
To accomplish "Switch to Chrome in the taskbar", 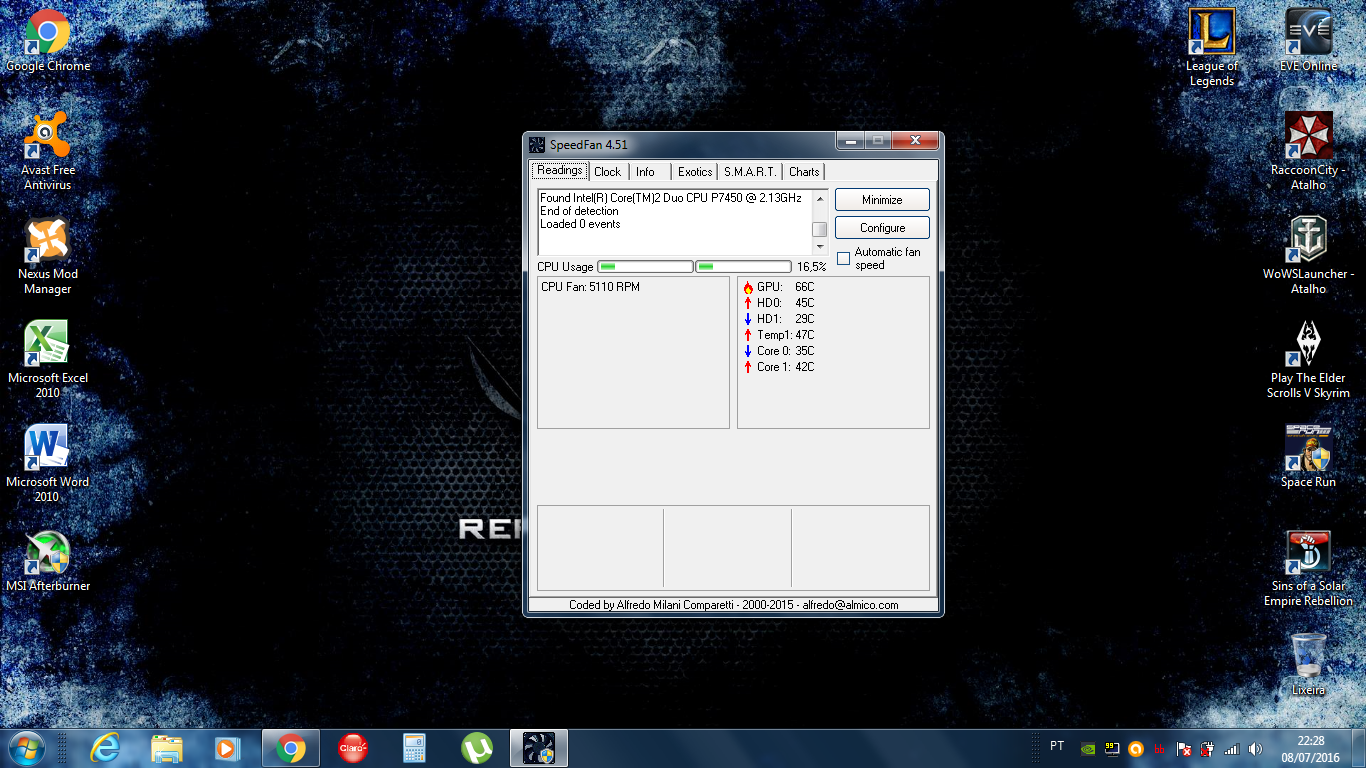I will tap(291, 748).
